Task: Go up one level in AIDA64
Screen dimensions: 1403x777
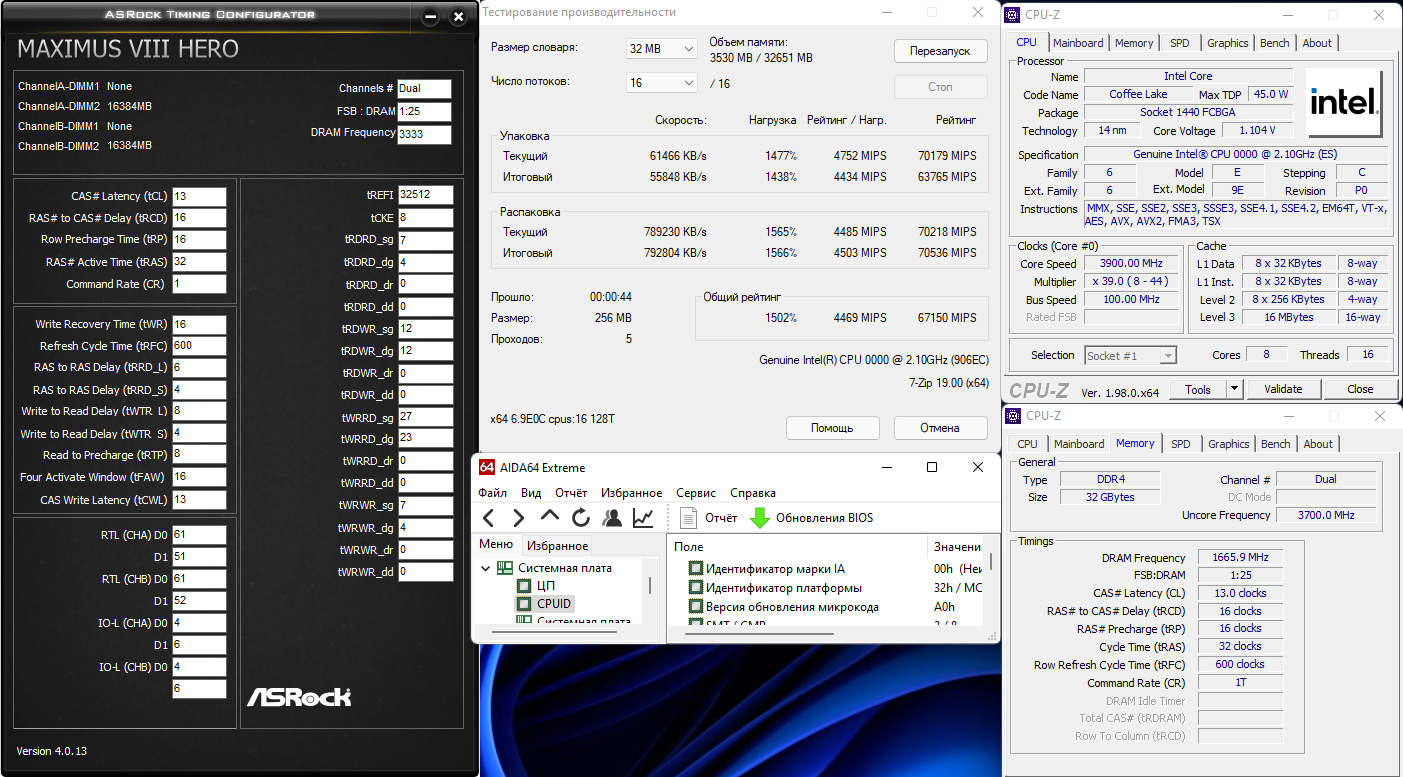Action: (x=550, y=518)
